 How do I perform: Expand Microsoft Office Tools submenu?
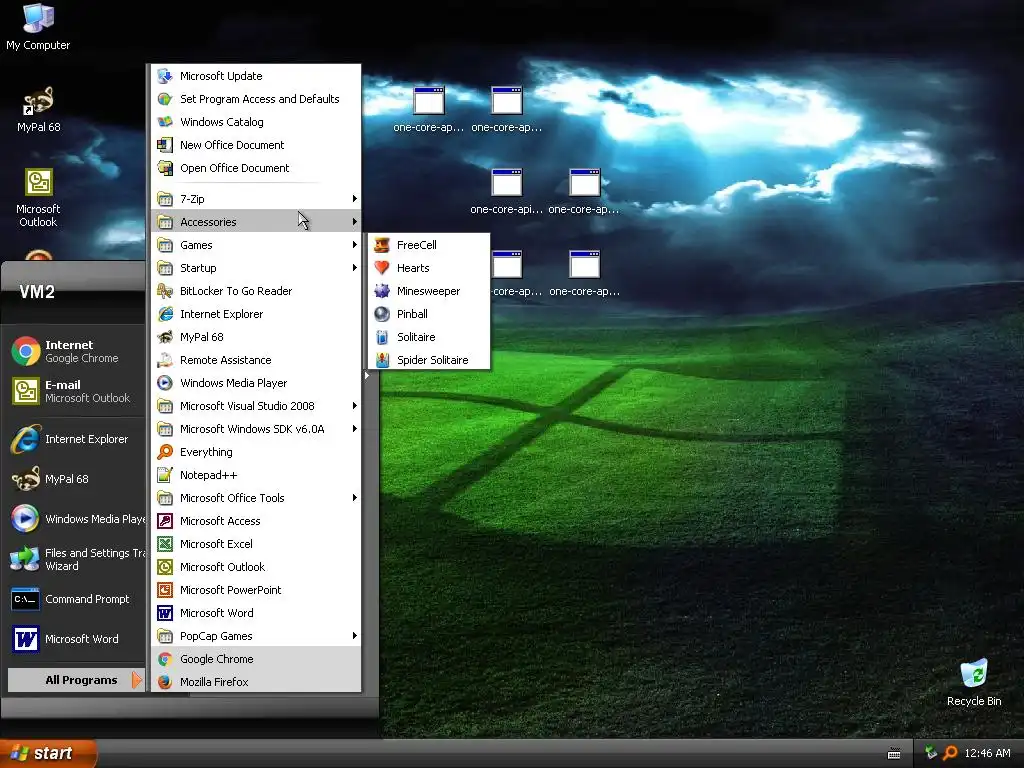point(256,498)
